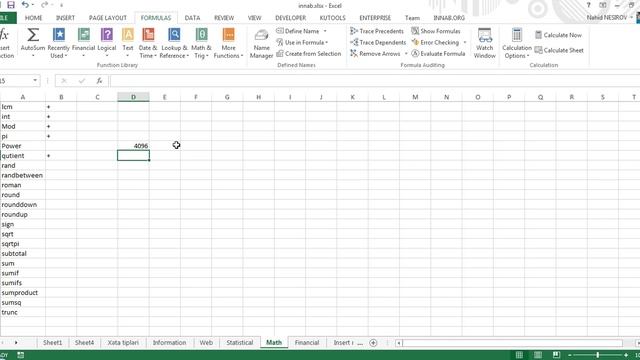
Task: Switch to the Financial sheet tab
Action: coord(307,343)
